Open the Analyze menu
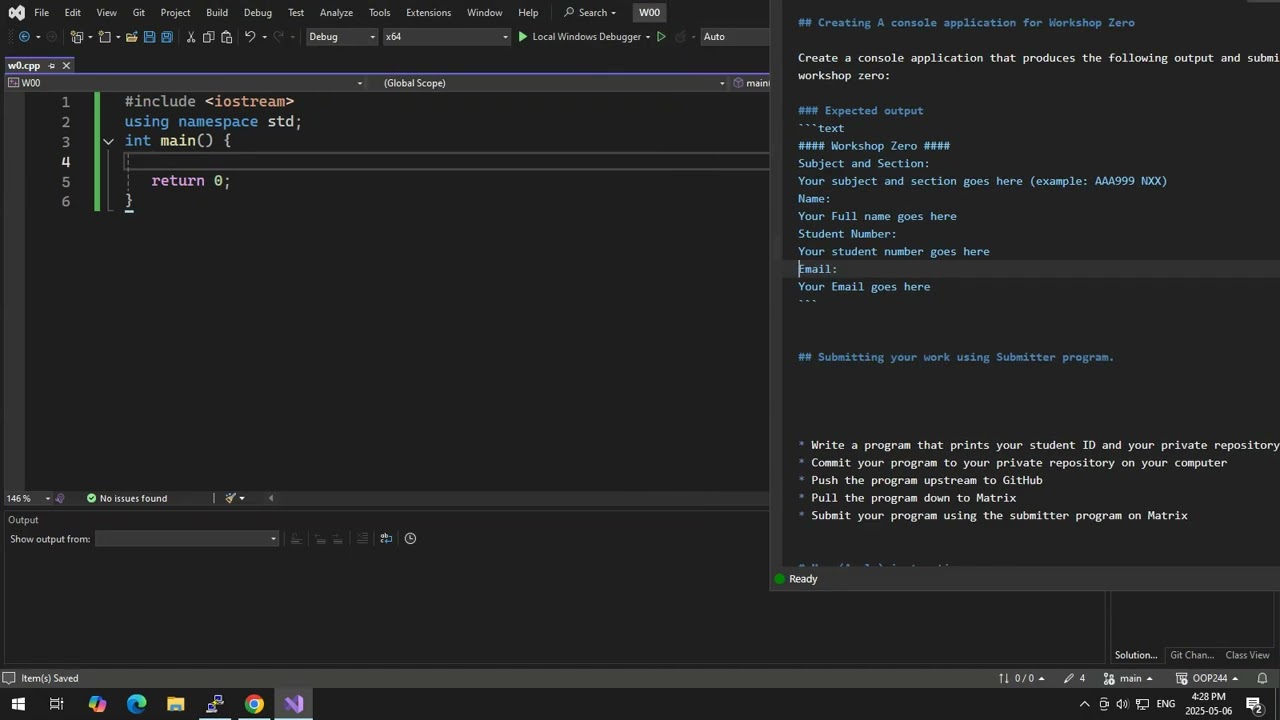 pyautogui.click(x=336, y=13)
